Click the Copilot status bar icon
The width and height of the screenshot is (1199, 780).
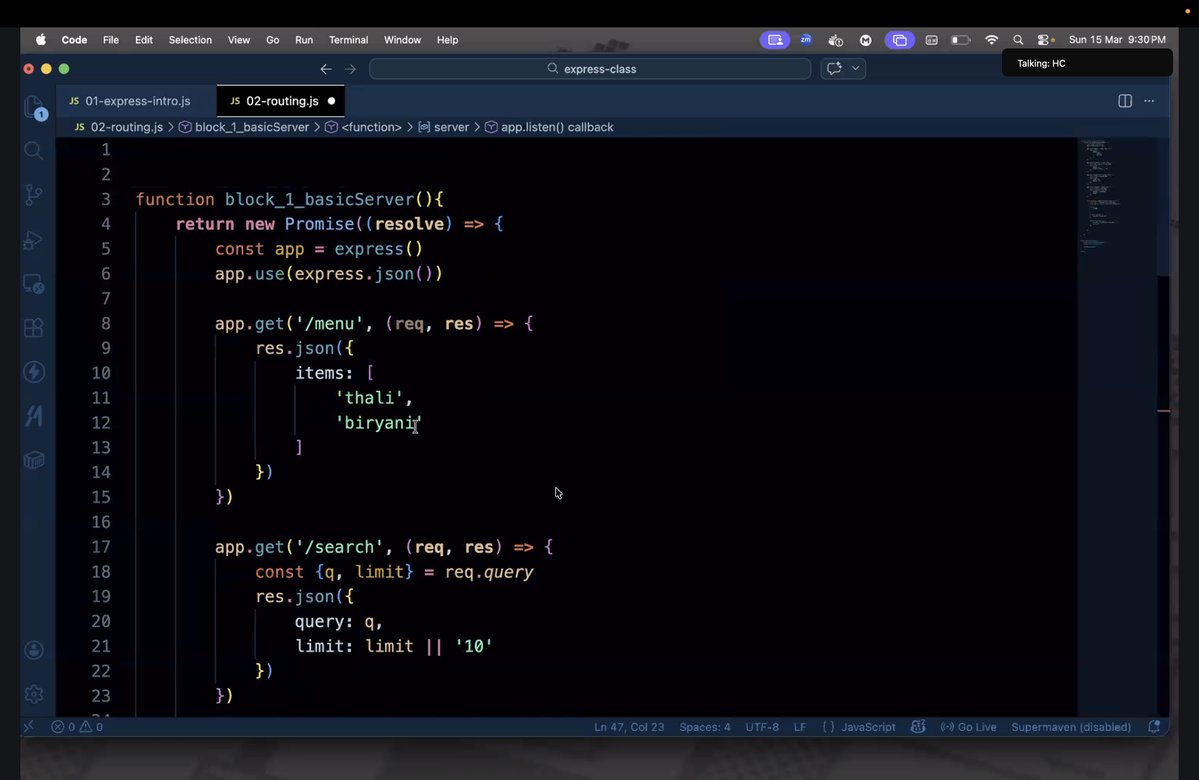918,727
